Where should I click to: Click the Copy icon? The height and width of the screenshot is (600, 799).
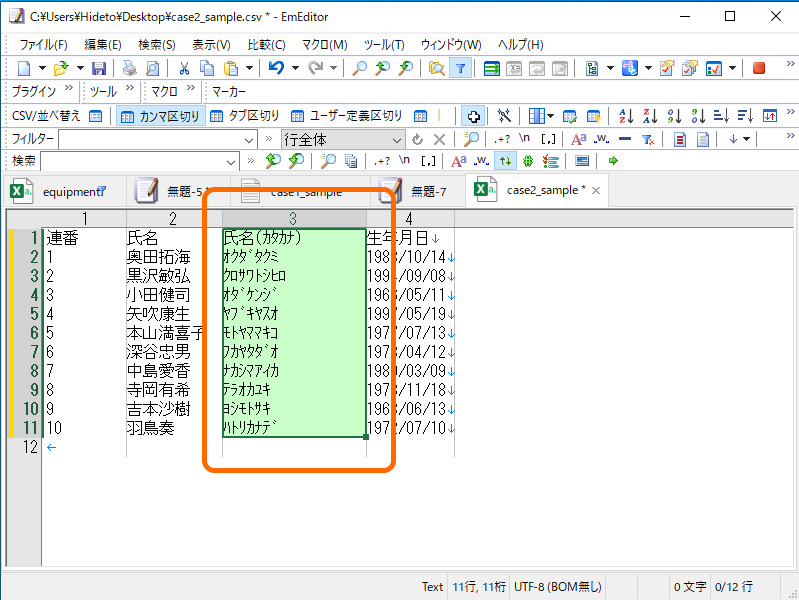(x=206, y=68)
